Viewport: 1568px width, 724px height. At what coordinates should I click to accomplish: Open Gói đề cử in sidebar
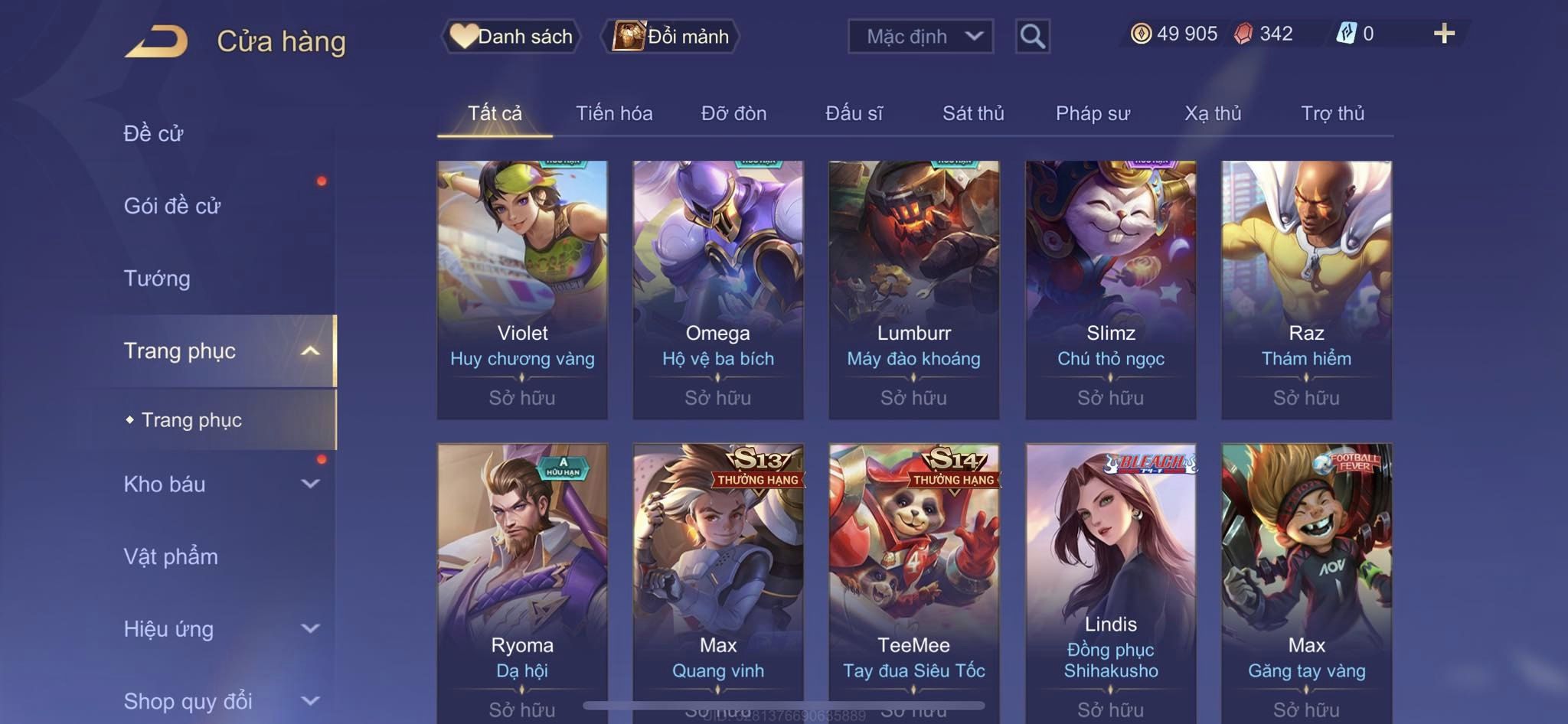pyautogui.click(x=172, y=206)
